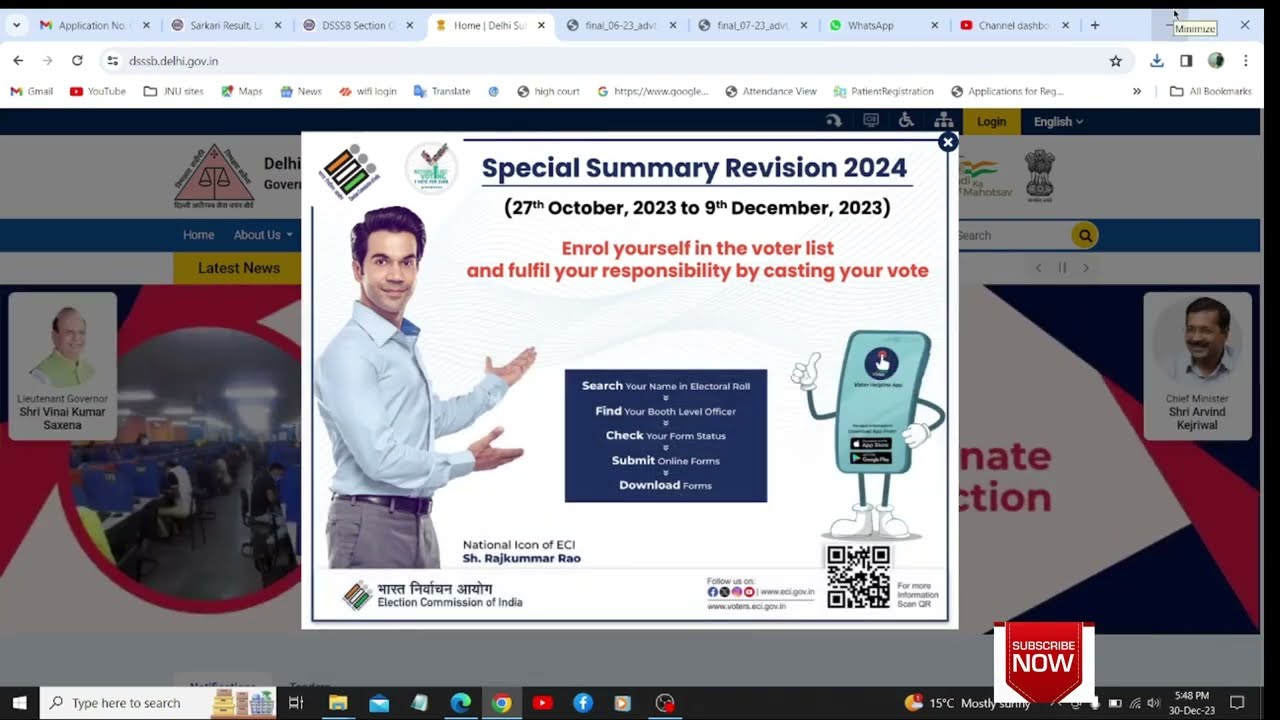The width and height of the screenshot is (1280, 720).
Task: Open the Mail app on taskbar
Action: pos(379,703)
